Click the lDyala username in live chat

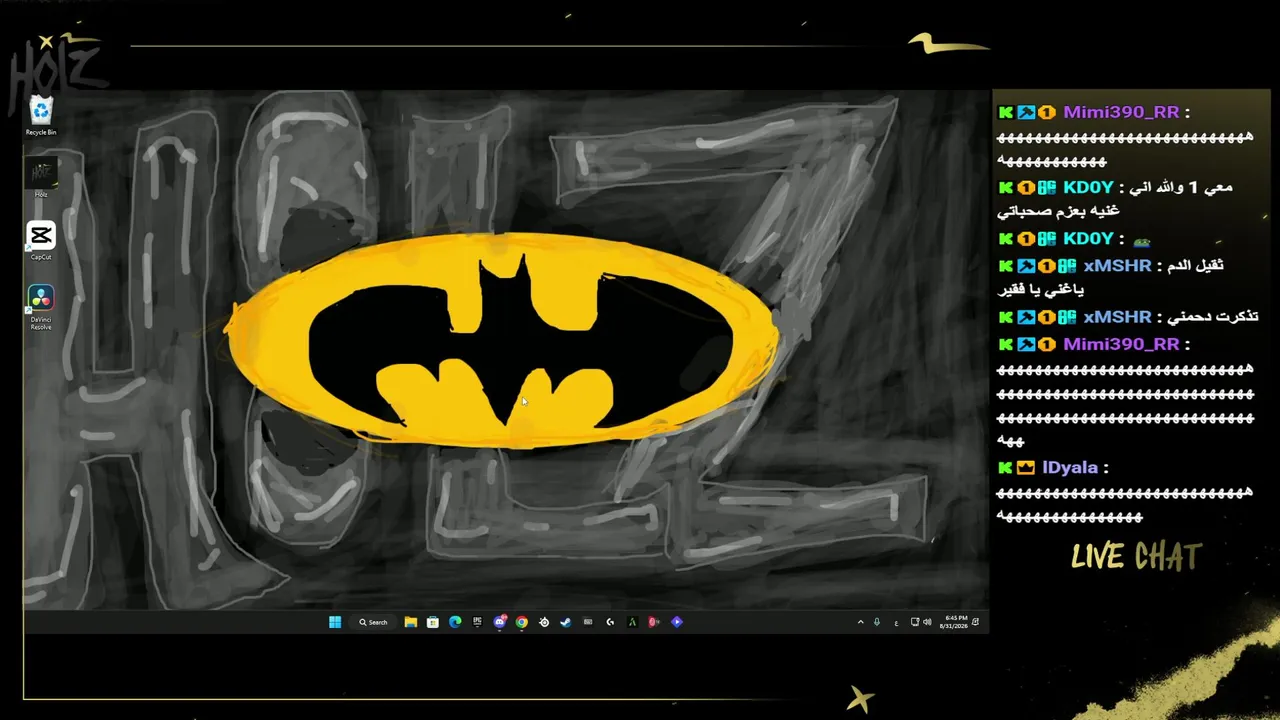1070,468
